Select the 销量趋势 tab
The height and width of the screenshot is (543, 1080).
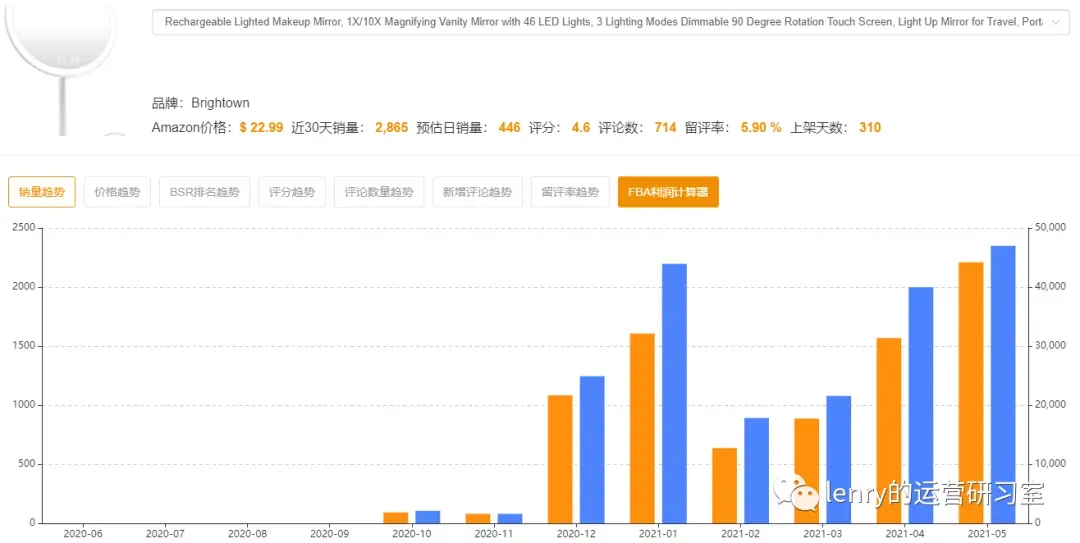click(x=42, y=192)
